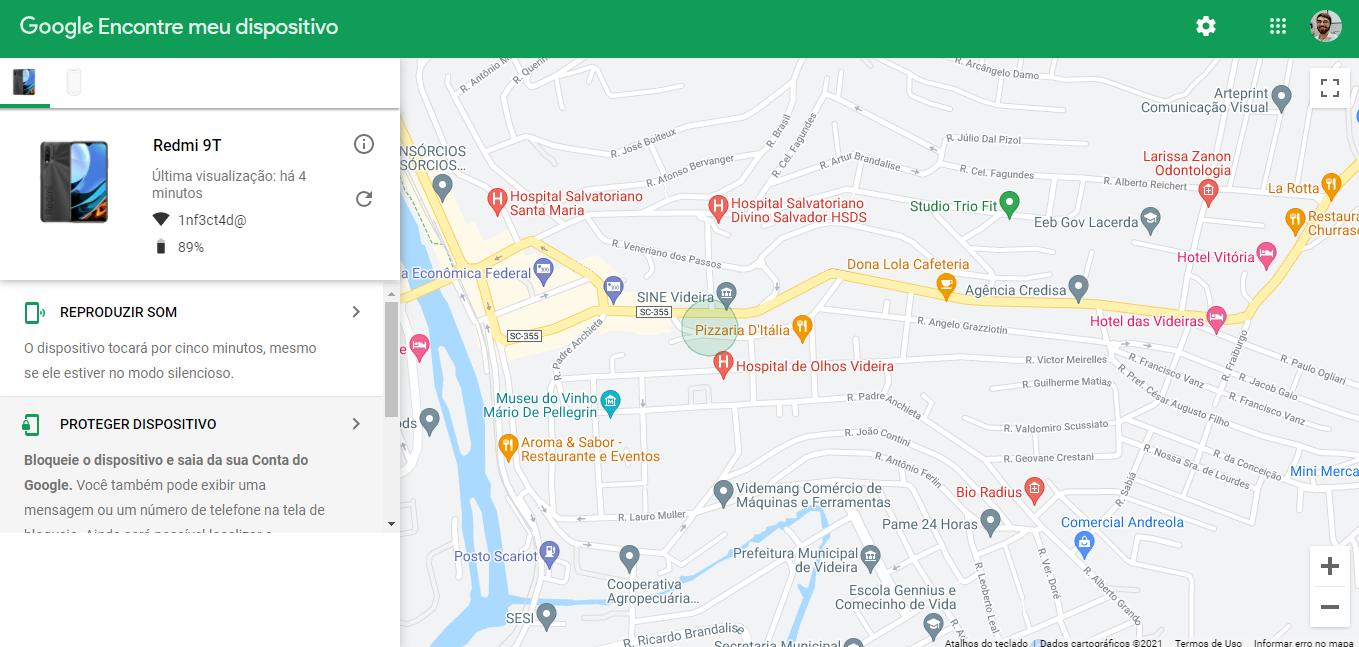Click the Proteger Dispositivo lock icon
The height and width of the screenshot is (647, 1359).
[31, 425]
